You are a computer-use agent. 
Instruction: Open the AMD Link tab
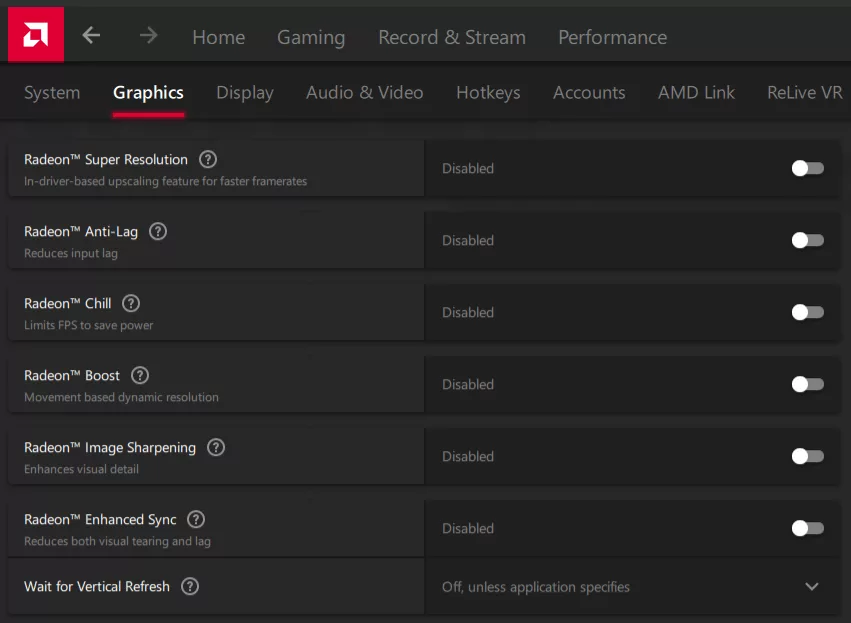pyautogui.click(x=696, y=93)
